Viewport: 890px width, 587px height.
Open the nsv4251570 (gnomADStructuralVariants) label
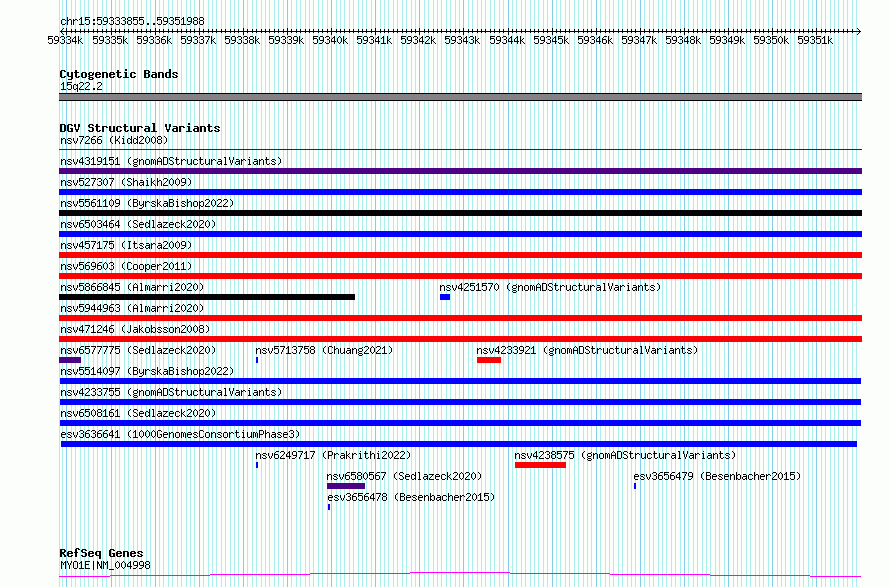tap(550, 287)
